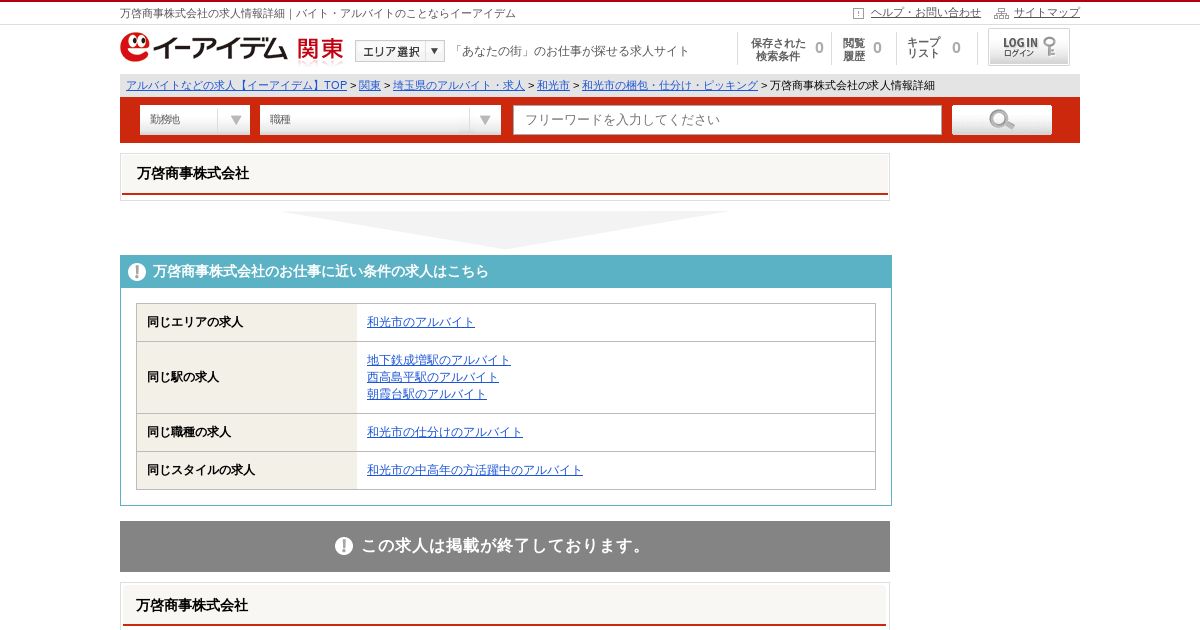
Task: Open 保存された検索条件
Action: pos(786,49)
